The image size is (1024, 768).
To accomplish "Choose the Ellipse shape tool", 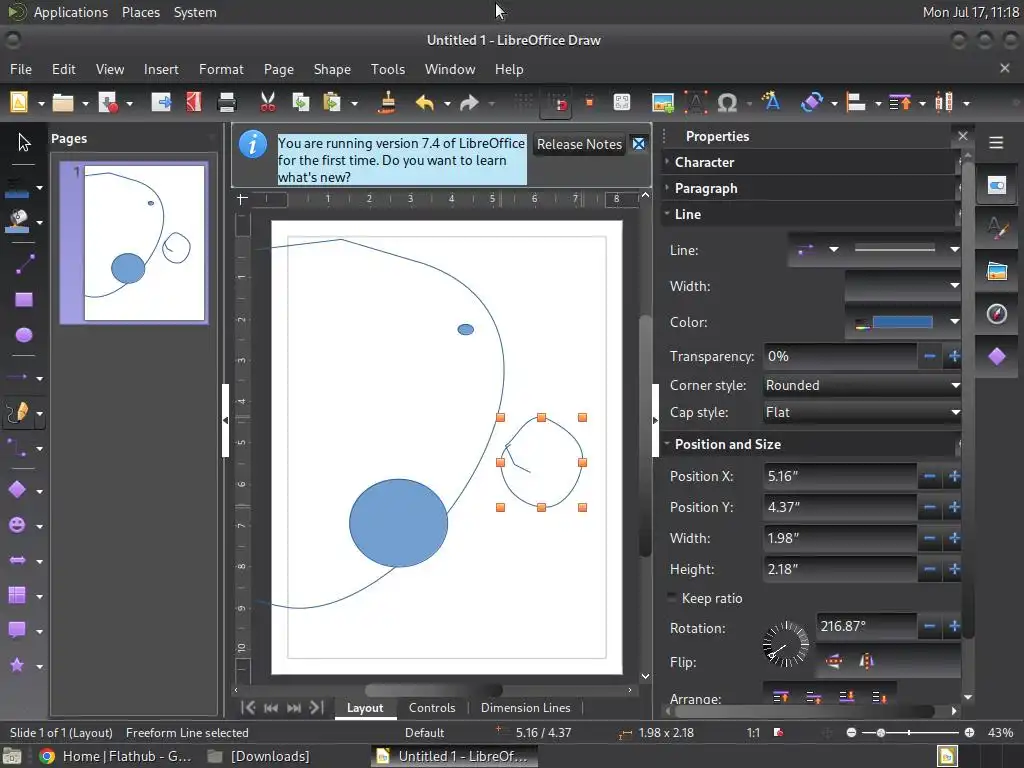I will click(24, 335).
